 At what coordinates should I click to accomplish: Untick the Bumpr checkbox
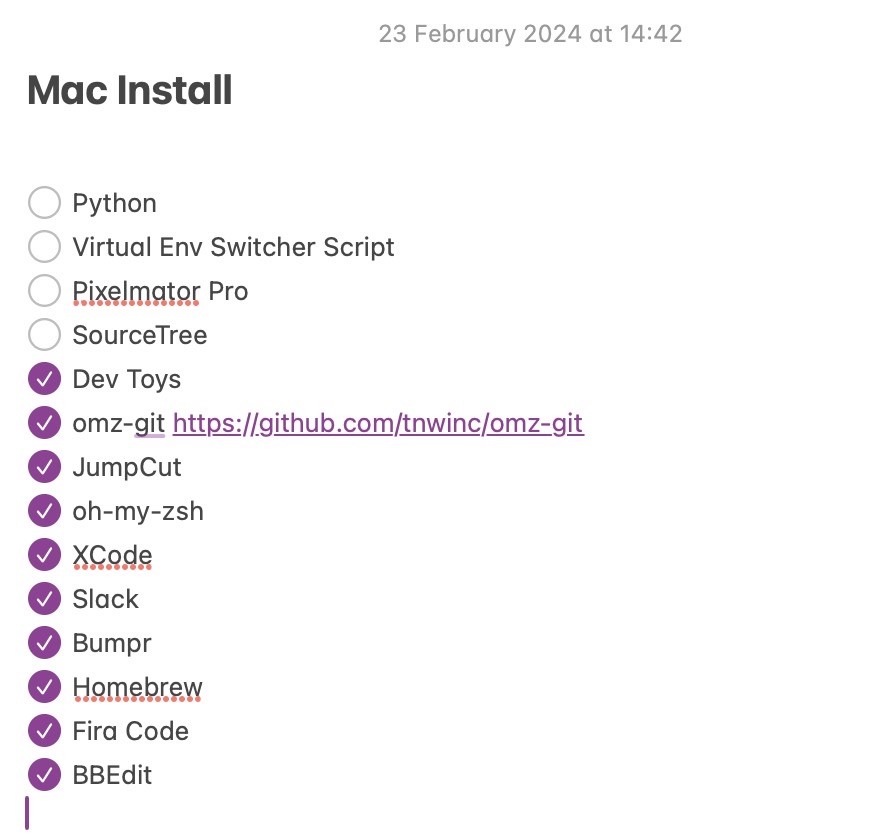pyautogui.click(x=44, y=643)
